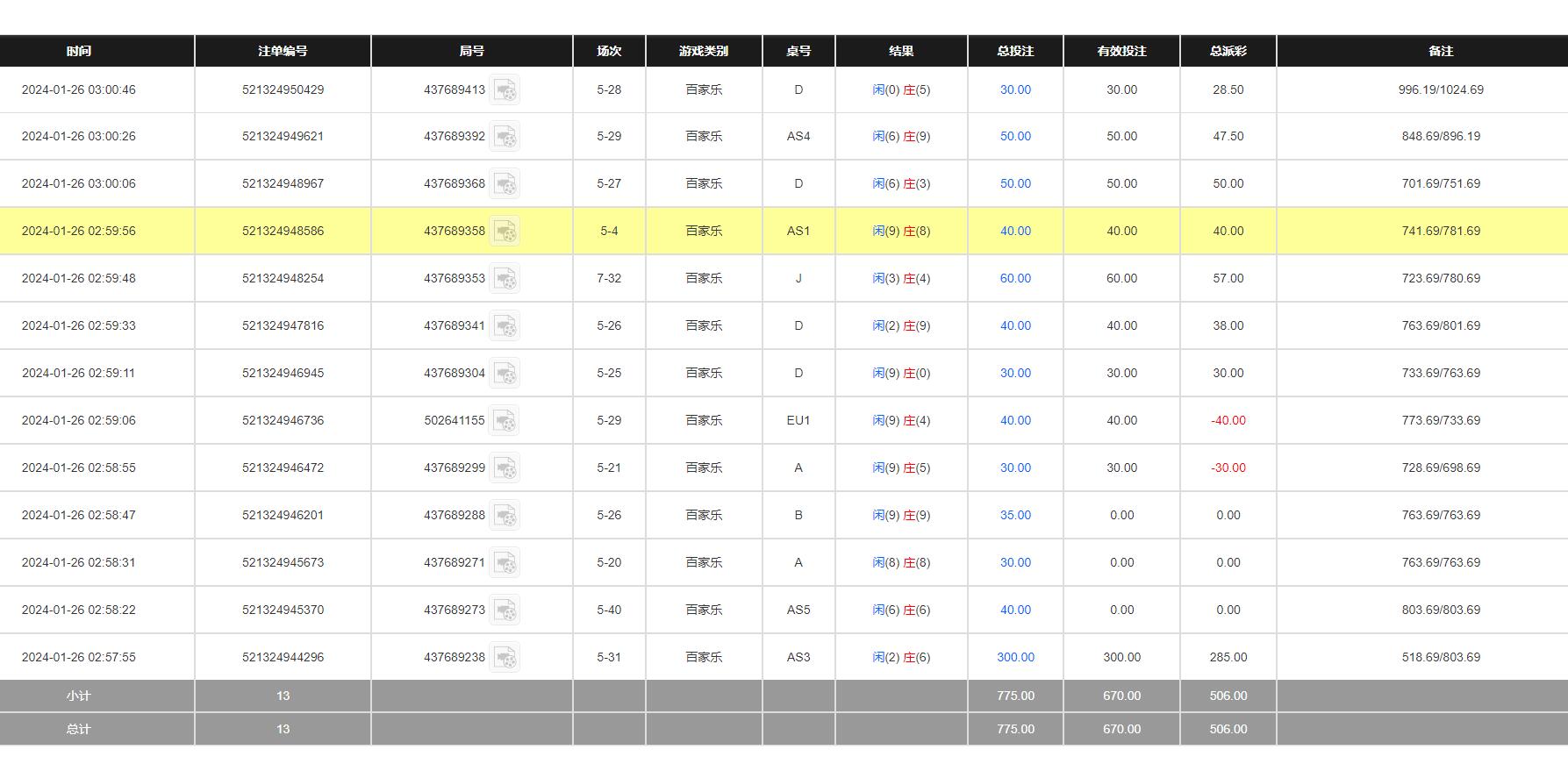Viewport: 1568px width, 771px height.
Task: Click video icon beside round 437689304
Action: point(505,374)
